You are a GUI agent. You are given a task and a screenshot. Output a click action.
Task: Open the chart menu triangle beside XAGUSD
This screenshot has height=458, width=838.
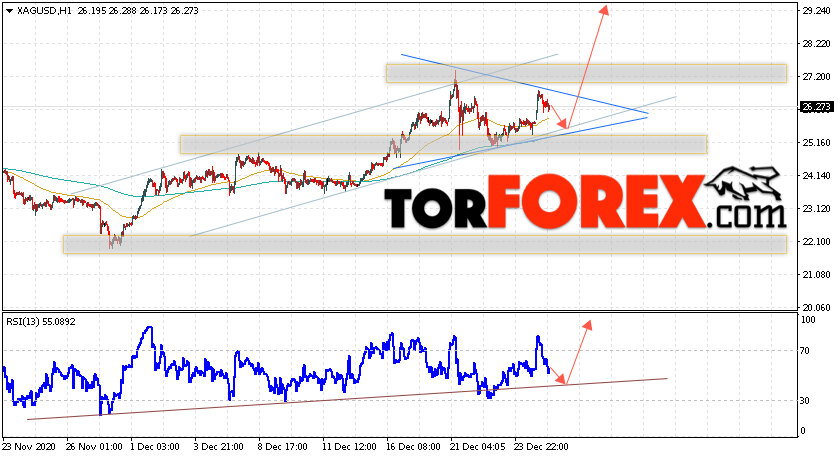click(x=9, y=11)
